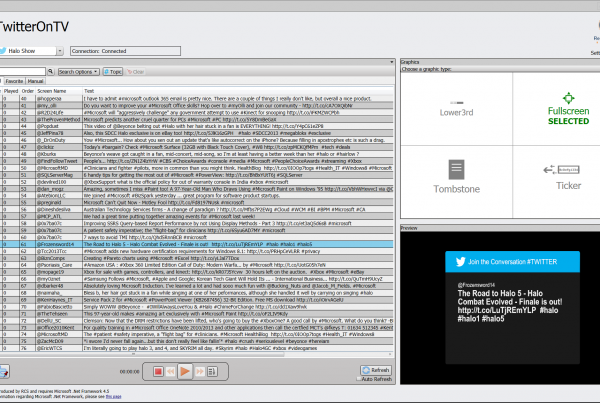Click the fast-forward double-arrow button
The width and height of the screenshot is (600, 403).
pyautogui.click(x=200, y=371)
